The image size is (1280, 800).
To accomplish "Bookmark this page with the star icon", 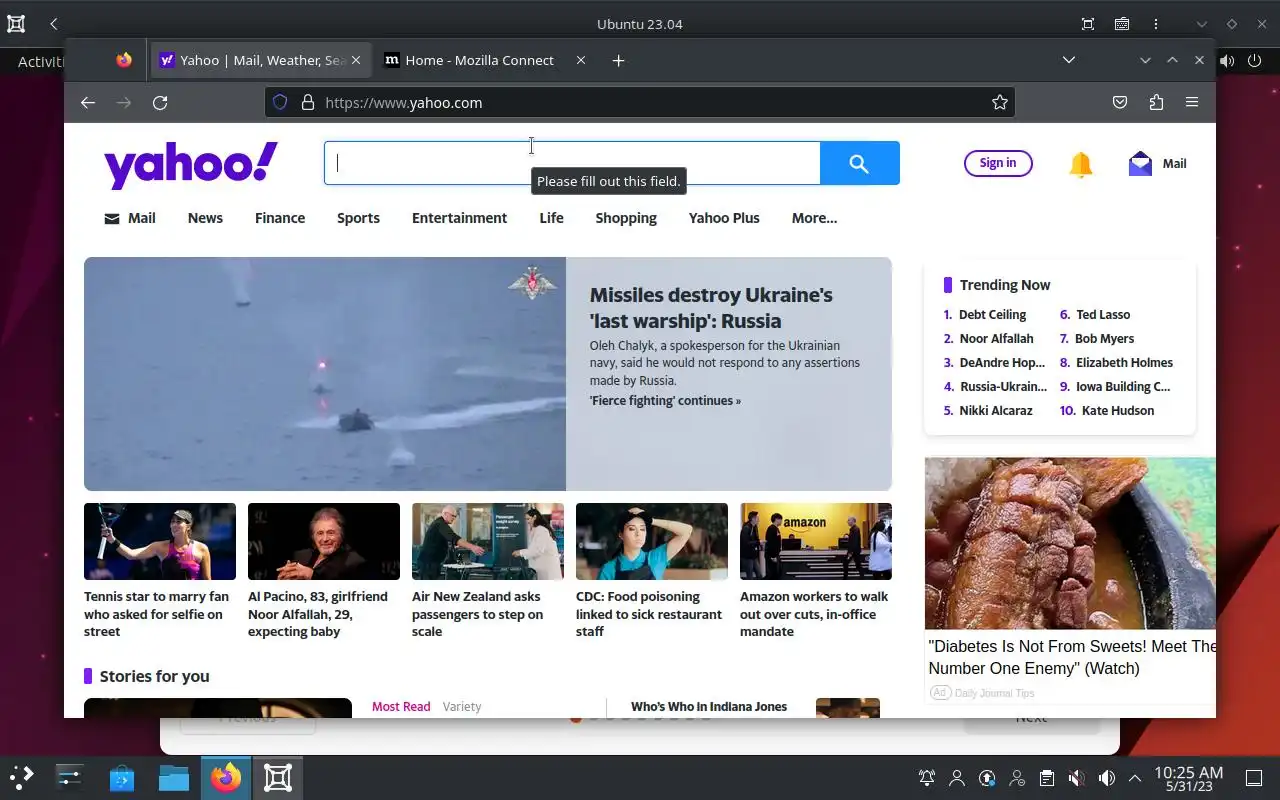I will [x=999, y=102].
